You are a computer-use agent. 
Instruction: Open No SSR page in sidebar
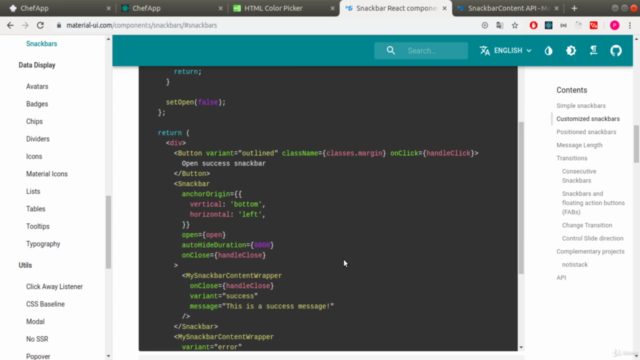click(37, 339)
